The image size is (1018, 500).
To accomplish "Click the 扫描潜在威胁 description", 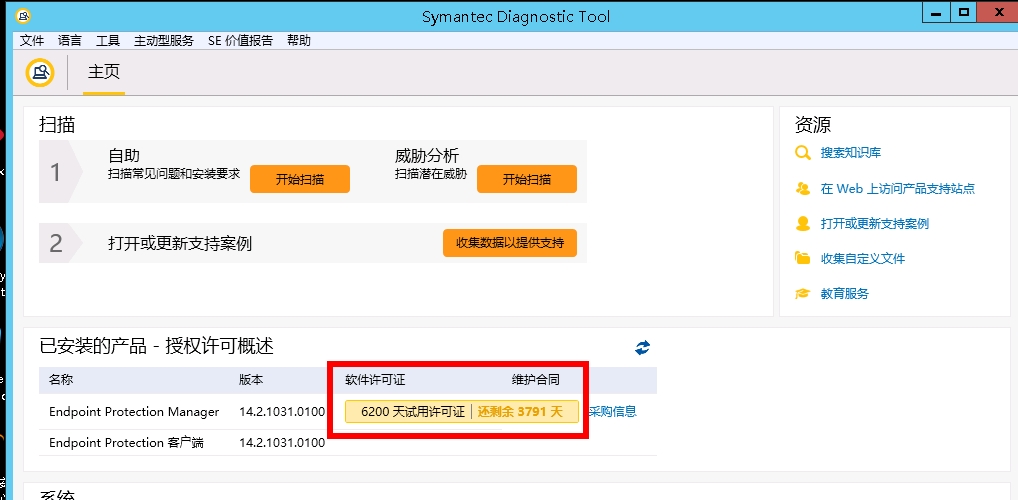I will pos(430,174).
